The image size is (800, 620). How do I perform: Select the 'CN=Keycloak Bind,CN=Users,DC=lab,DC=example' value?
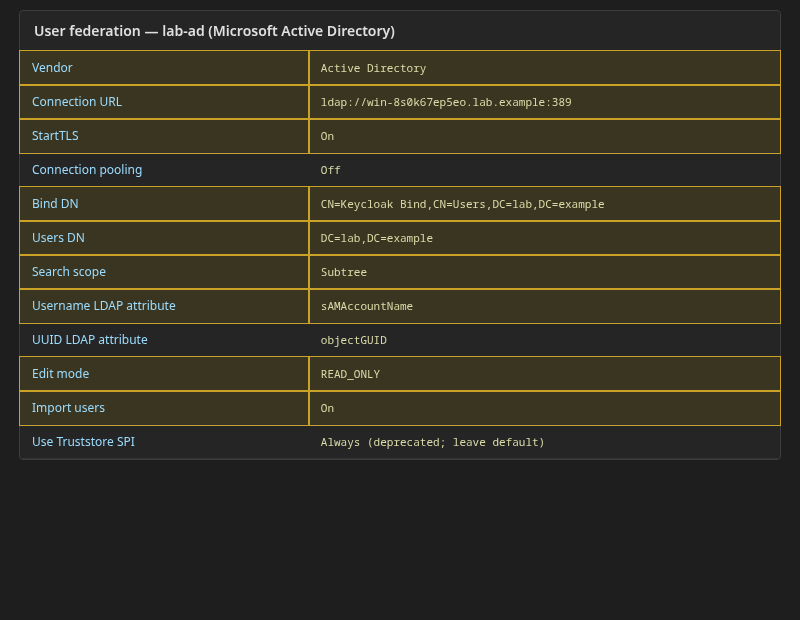[x=462, y=204]
